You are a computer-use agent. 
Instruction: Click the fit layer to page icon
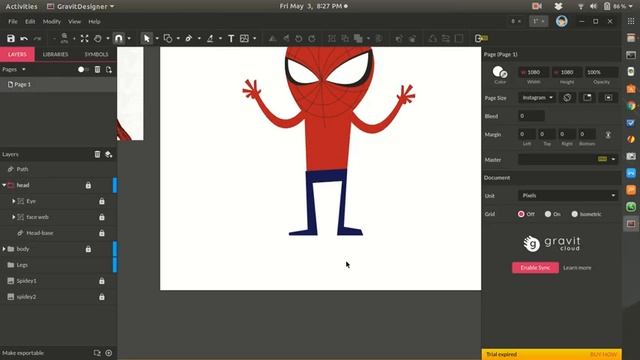coord(608,98)
